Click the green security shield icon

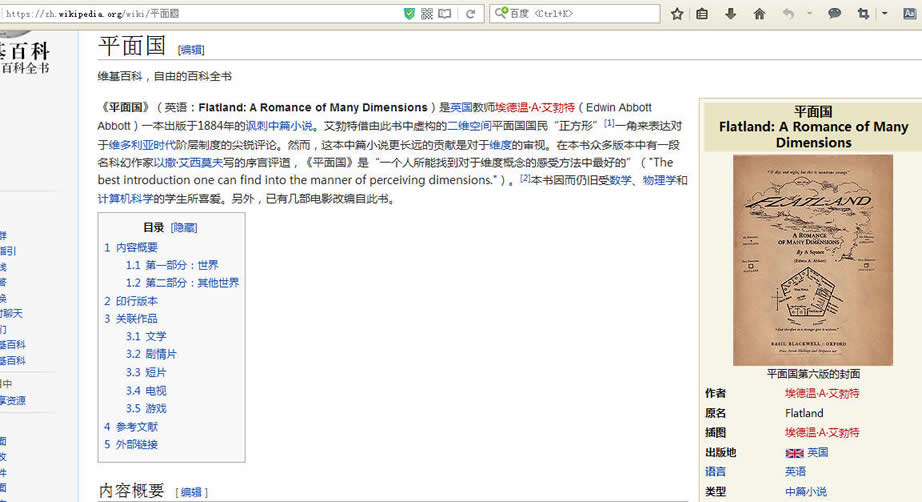(x=409, y=14)
